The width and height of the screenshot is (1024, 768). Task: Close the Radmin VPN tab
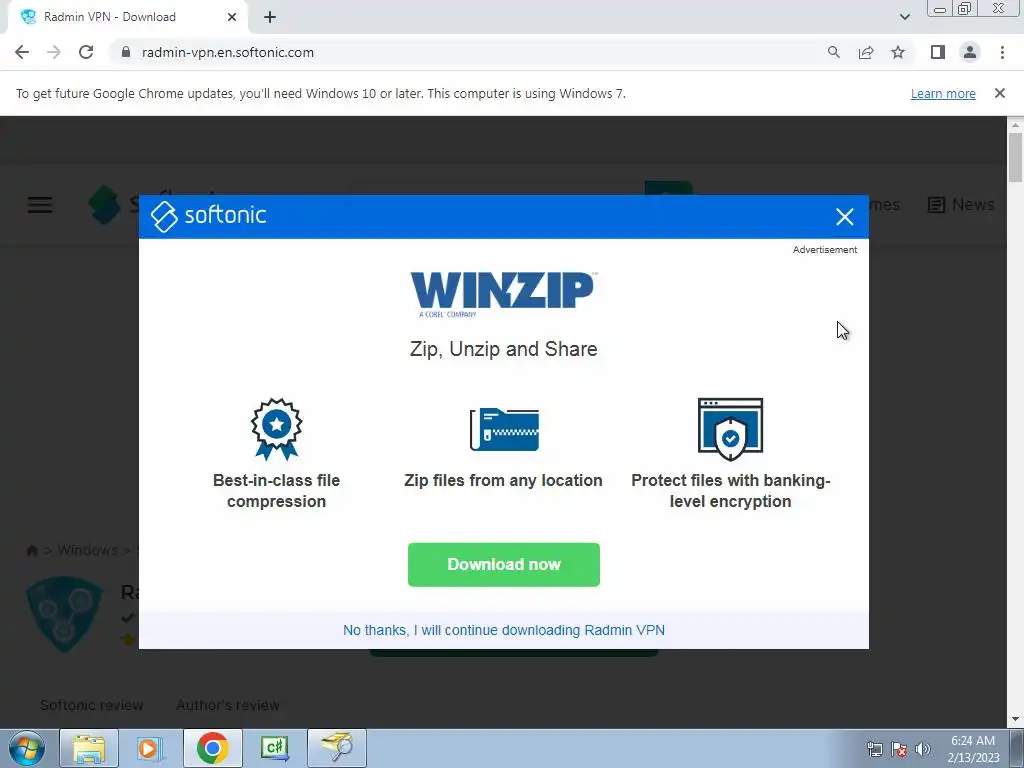point(232,18)
